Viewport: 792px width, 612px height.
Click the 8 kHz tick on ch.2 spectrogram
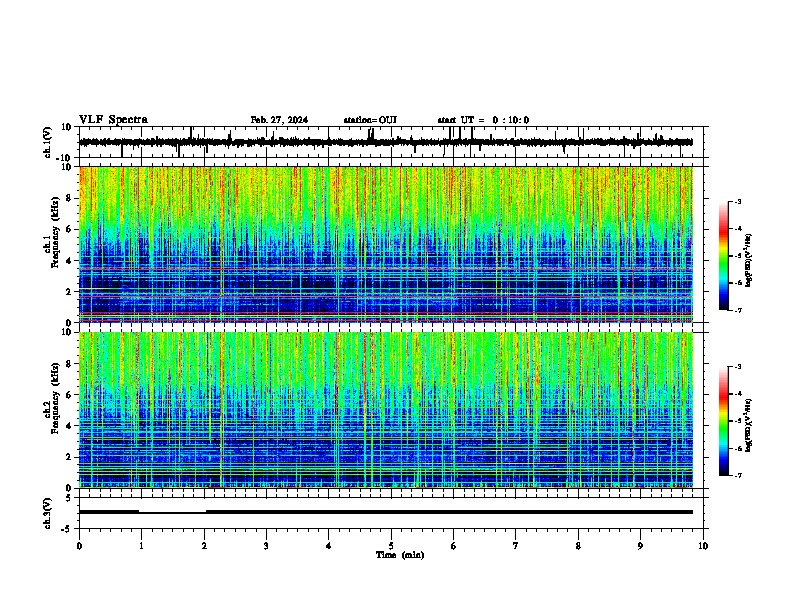click(69, 364)
